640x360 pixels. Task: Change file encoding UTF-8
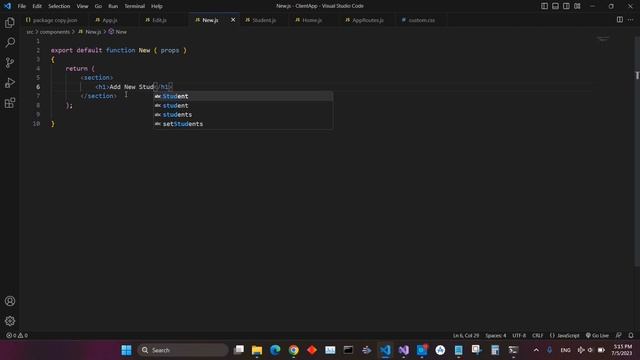(x=519, y=336)
